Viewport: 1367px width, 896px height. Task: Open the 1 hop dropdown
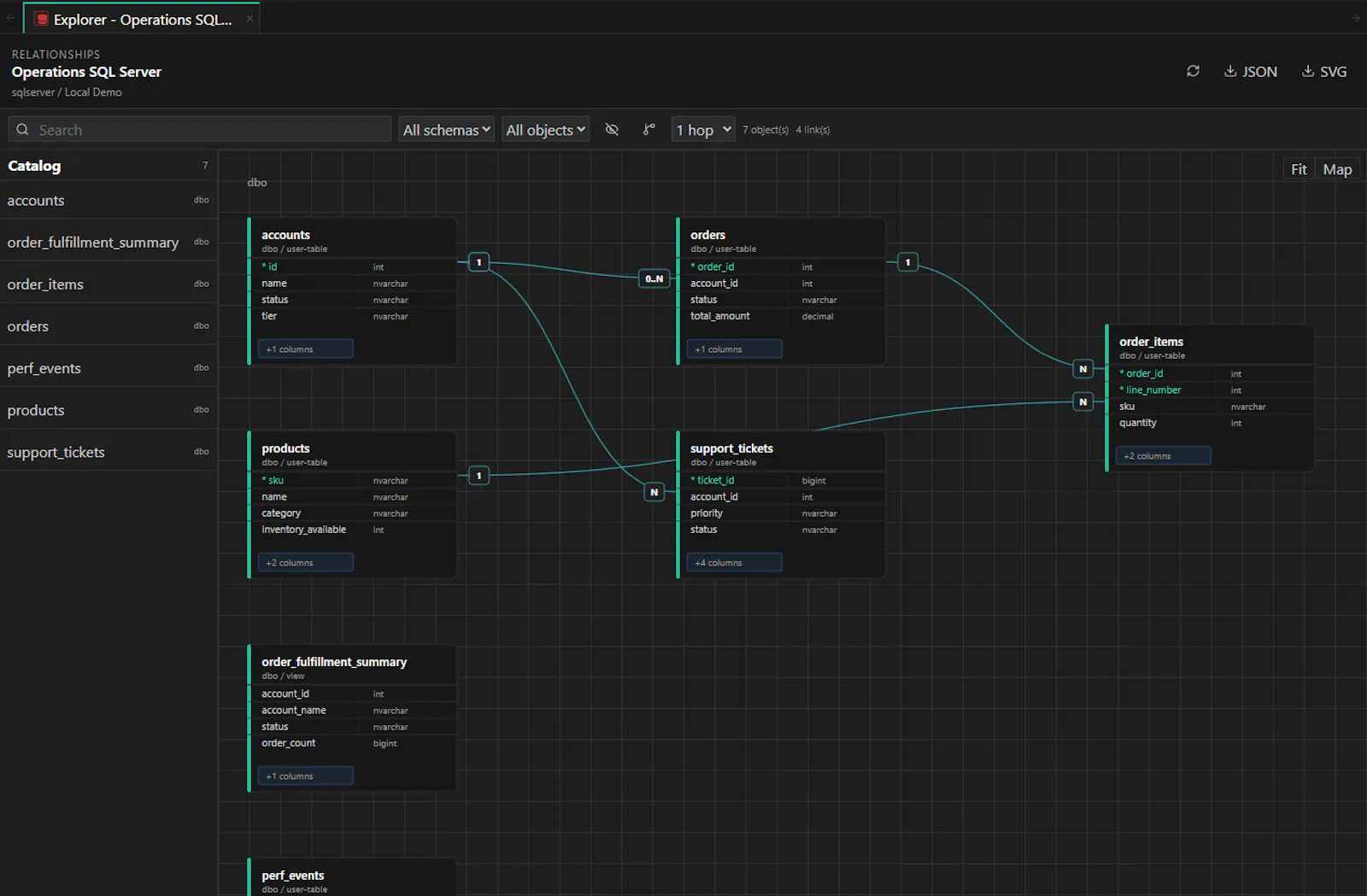coord(704,130)
